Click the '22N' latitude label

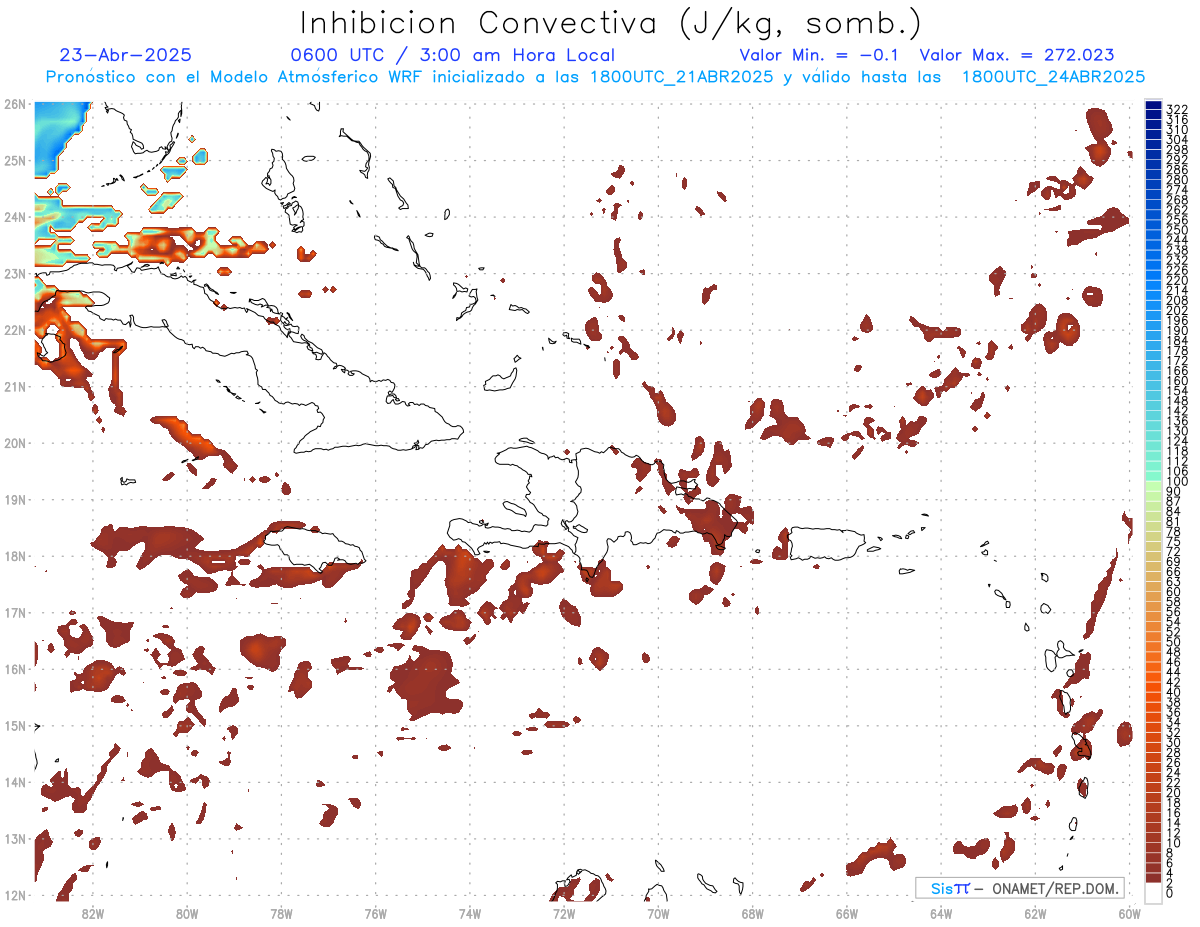coord(15,330)
